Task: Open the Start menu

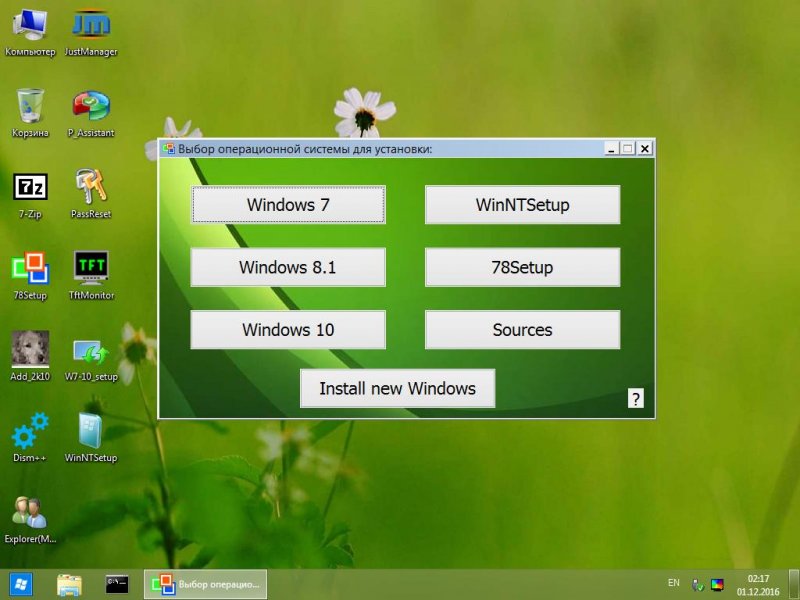Action: (20, 585)
